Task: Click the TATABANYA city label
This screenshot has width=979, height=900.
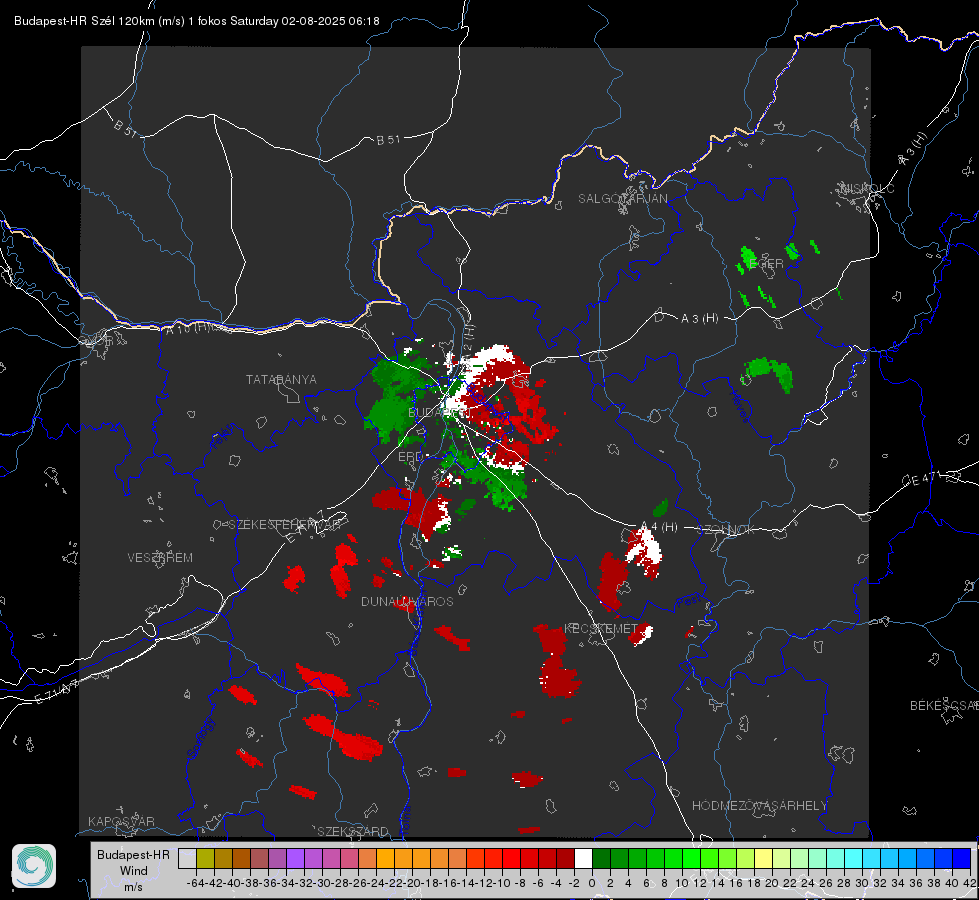Action: click(x=281, y=380)
